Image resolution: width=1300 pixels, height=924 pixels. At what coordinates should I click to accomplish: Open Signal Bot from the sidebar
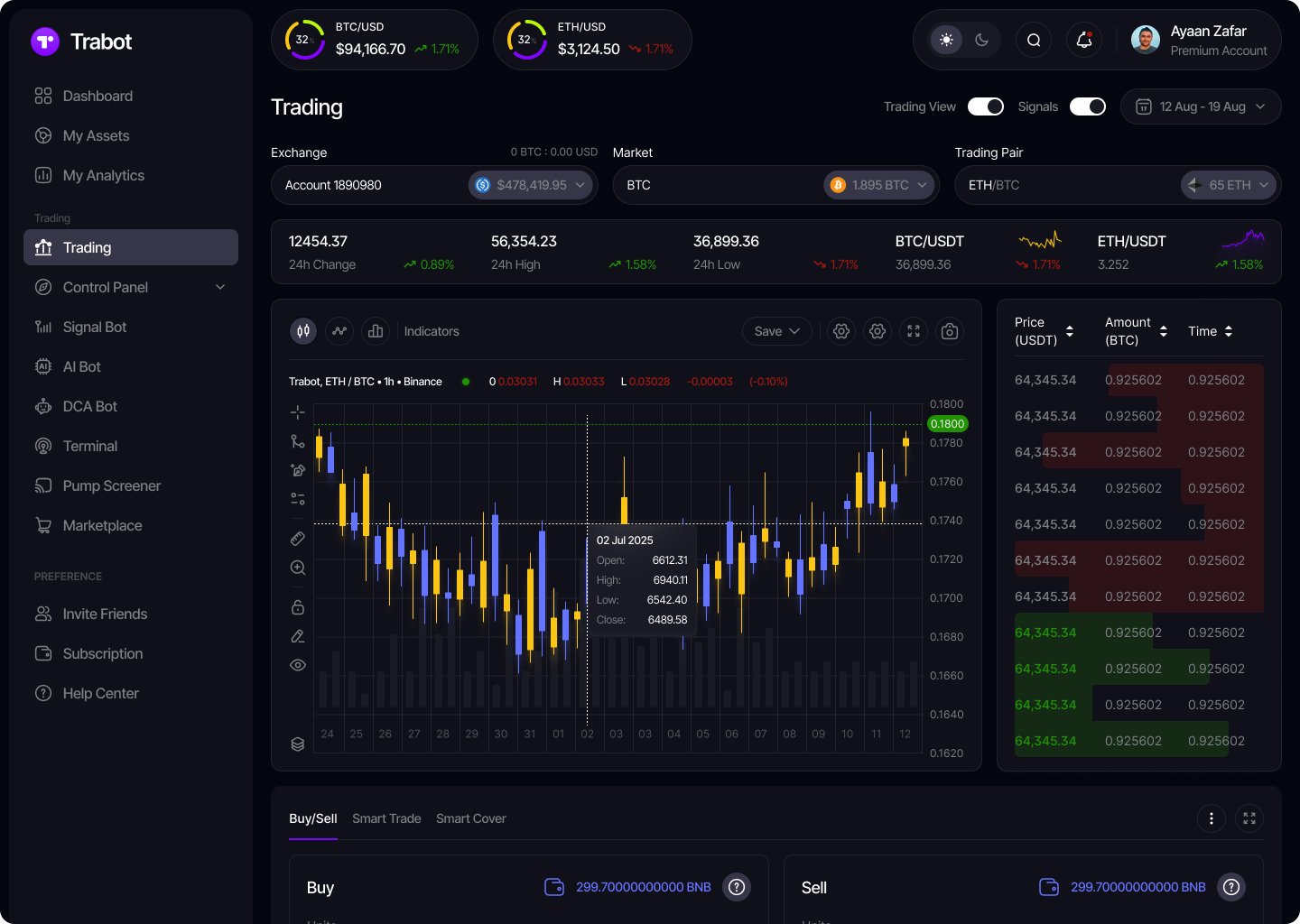point(95,327)
